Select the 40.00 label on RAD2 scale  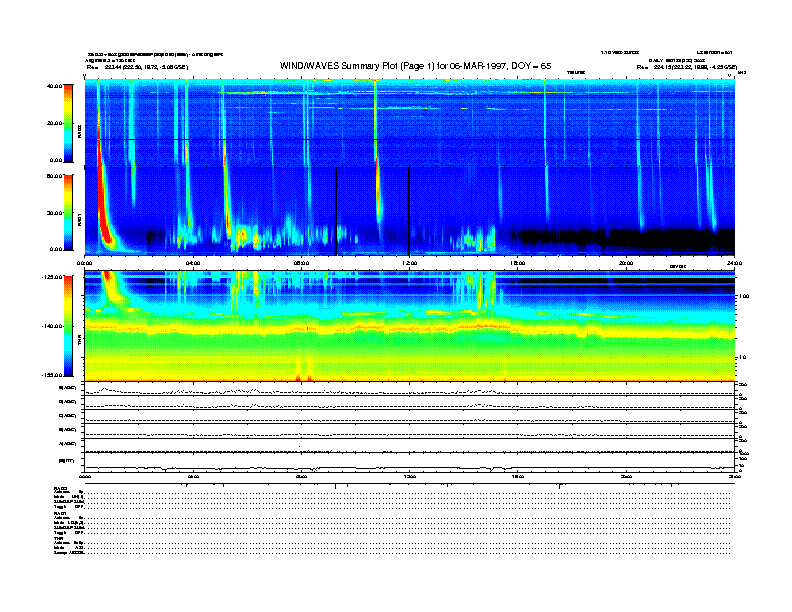coord(54,86)
